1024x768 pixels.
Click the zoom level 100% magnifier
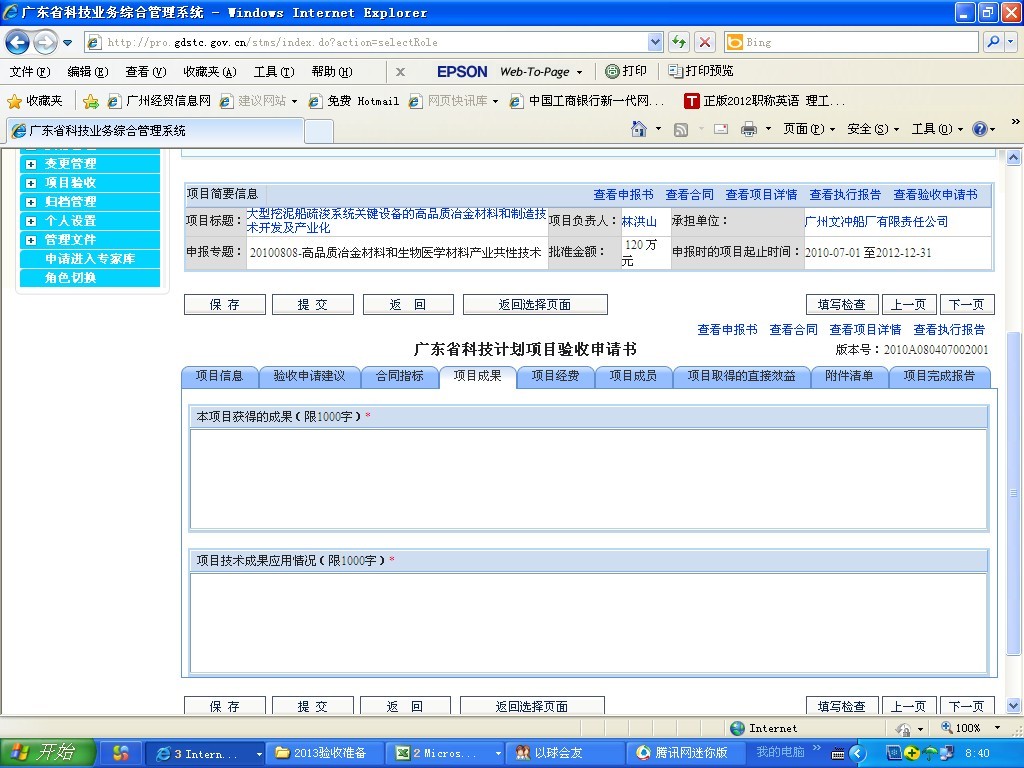point(947,728)
